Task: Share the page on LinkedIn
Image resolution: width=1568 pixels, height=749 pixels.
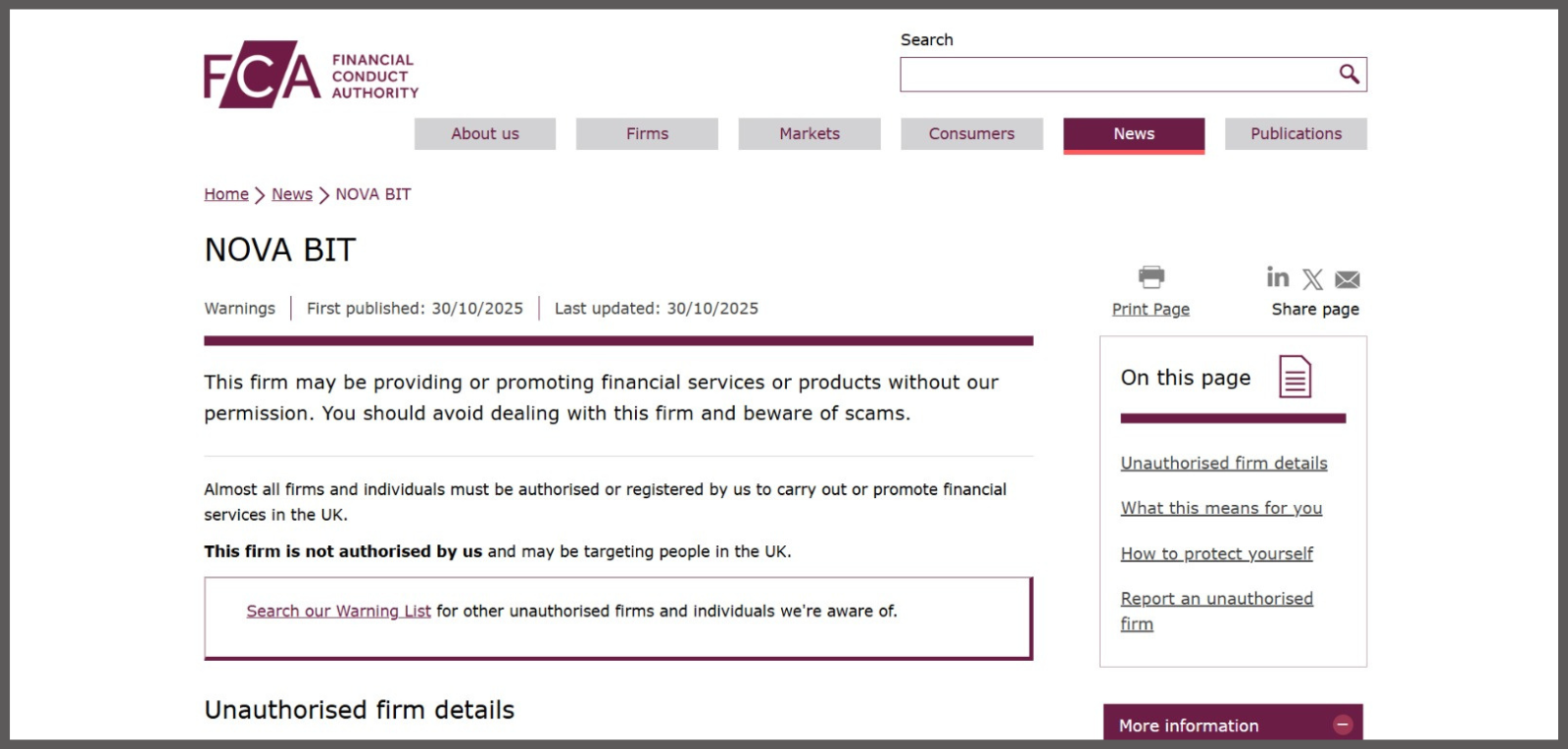Action: pos(1277,277)
